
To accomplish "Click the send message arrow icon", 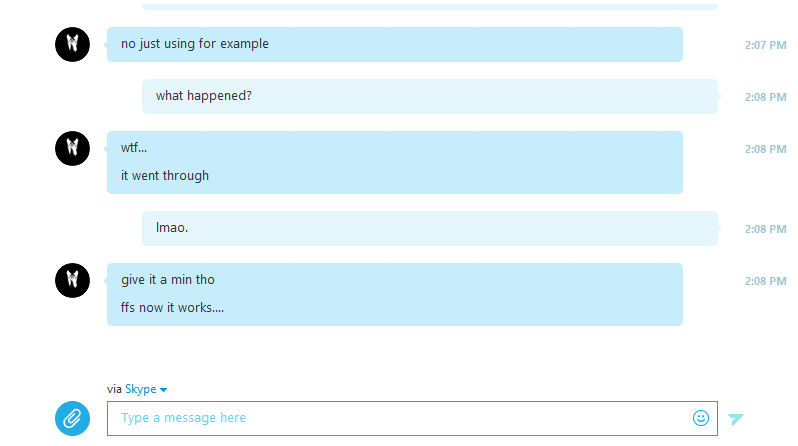I will pos(735,419).
